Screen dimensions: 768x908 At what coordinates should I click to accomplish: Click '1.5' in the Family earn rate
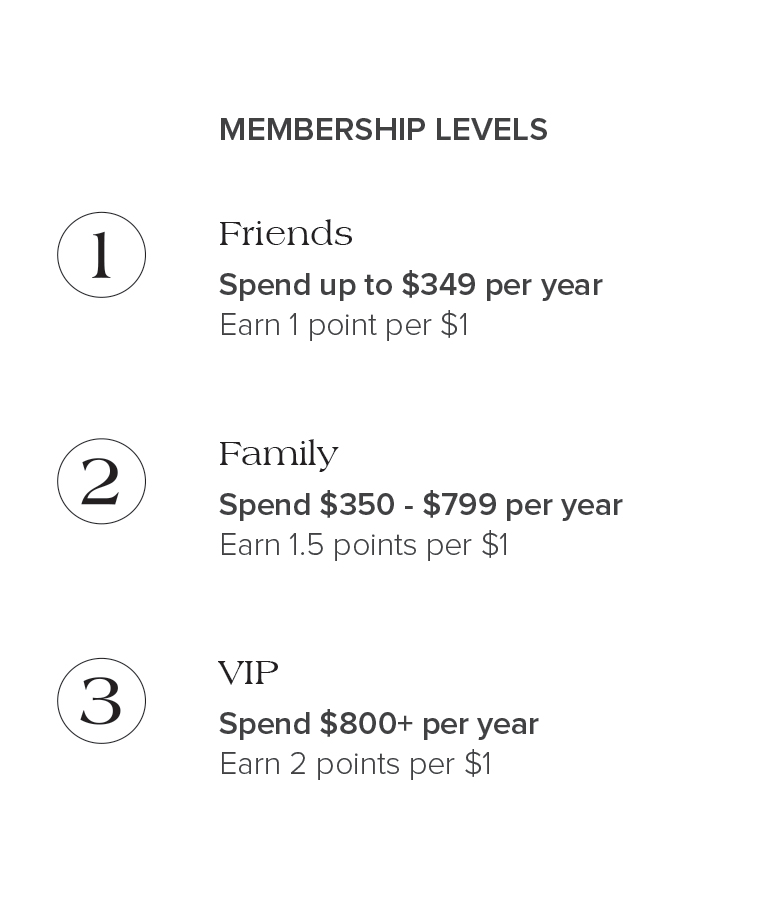[x=306, y=545]
